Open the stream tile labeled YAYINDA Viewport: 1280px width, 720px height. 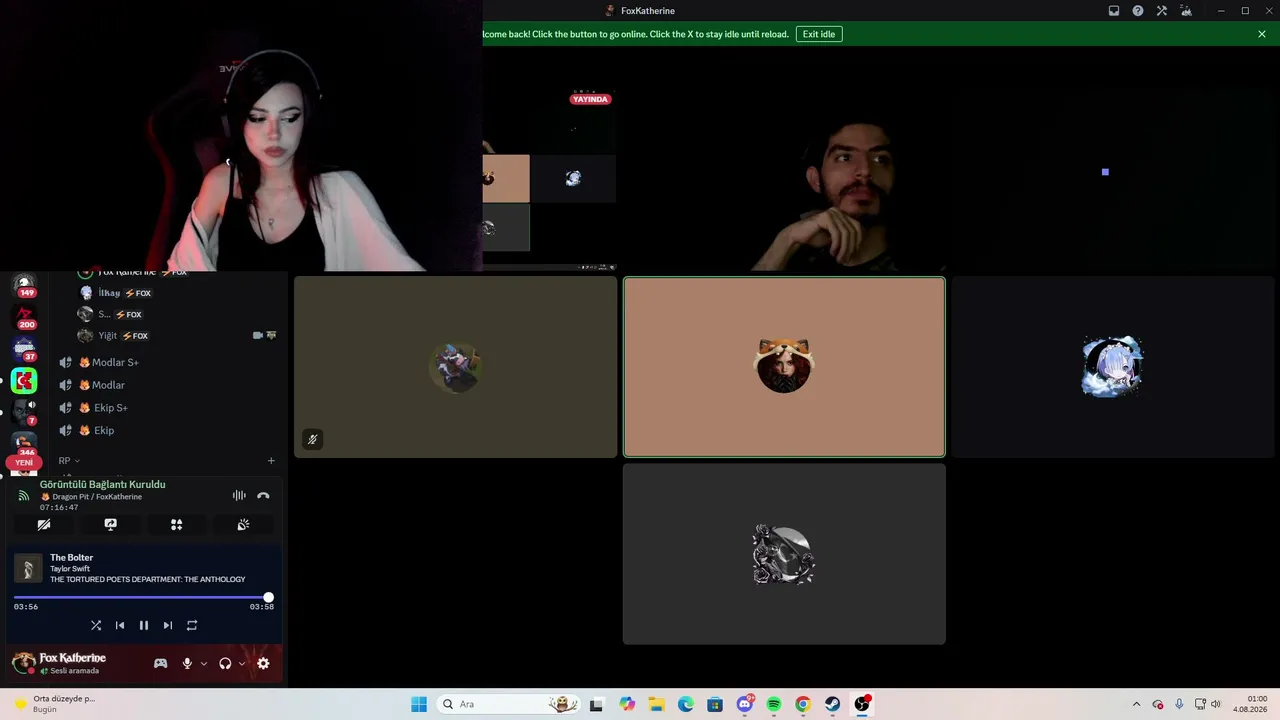549,179
